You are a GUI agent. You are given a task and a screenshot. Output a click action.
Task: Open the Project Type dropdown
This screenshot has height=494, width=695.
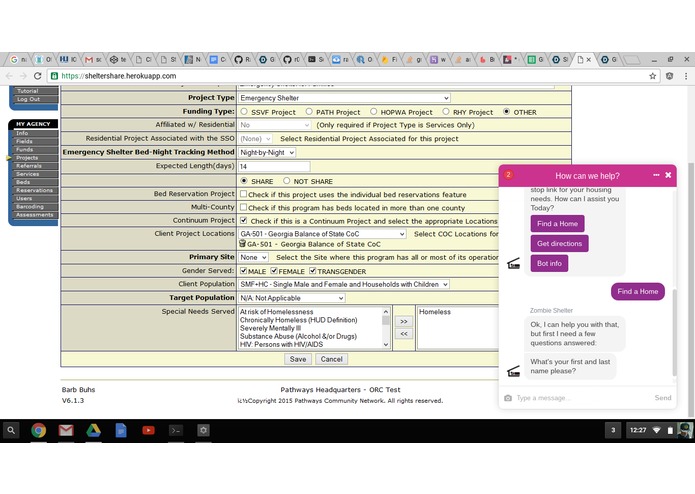coord(344,98)
